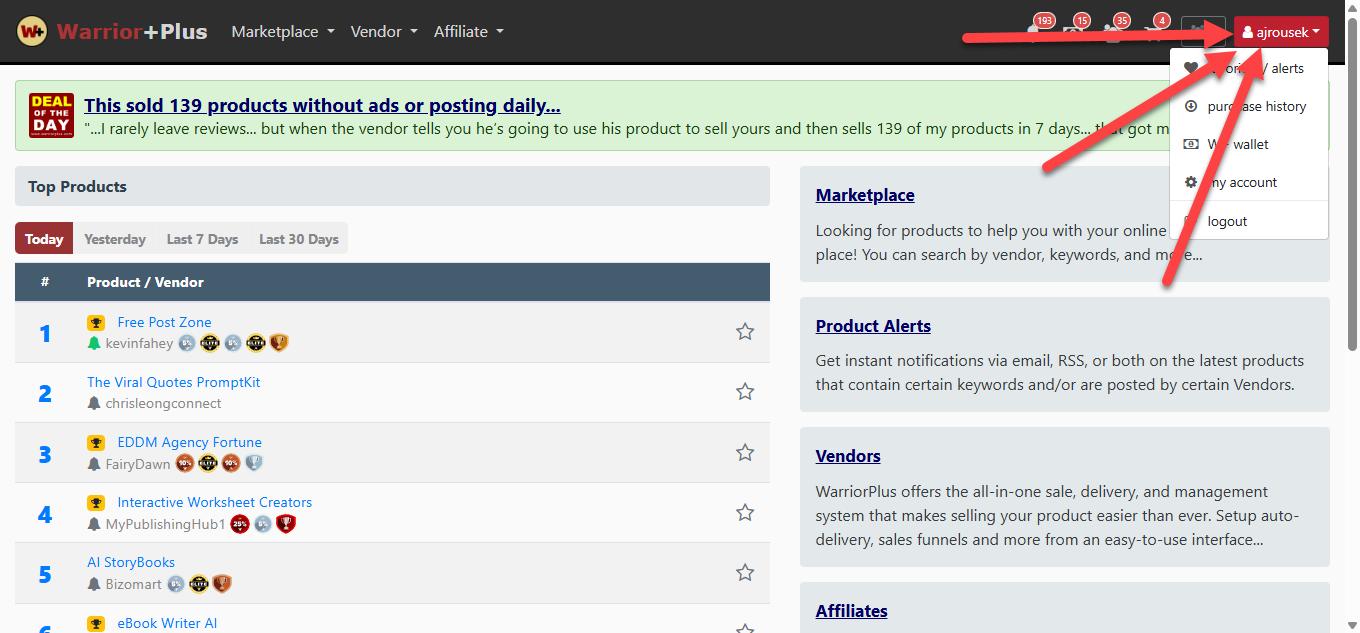Image resolution: width=1360 pixels, height=633 pixels.
Task: Favorite Free Post Zone with the star
Action: point(745,332)
